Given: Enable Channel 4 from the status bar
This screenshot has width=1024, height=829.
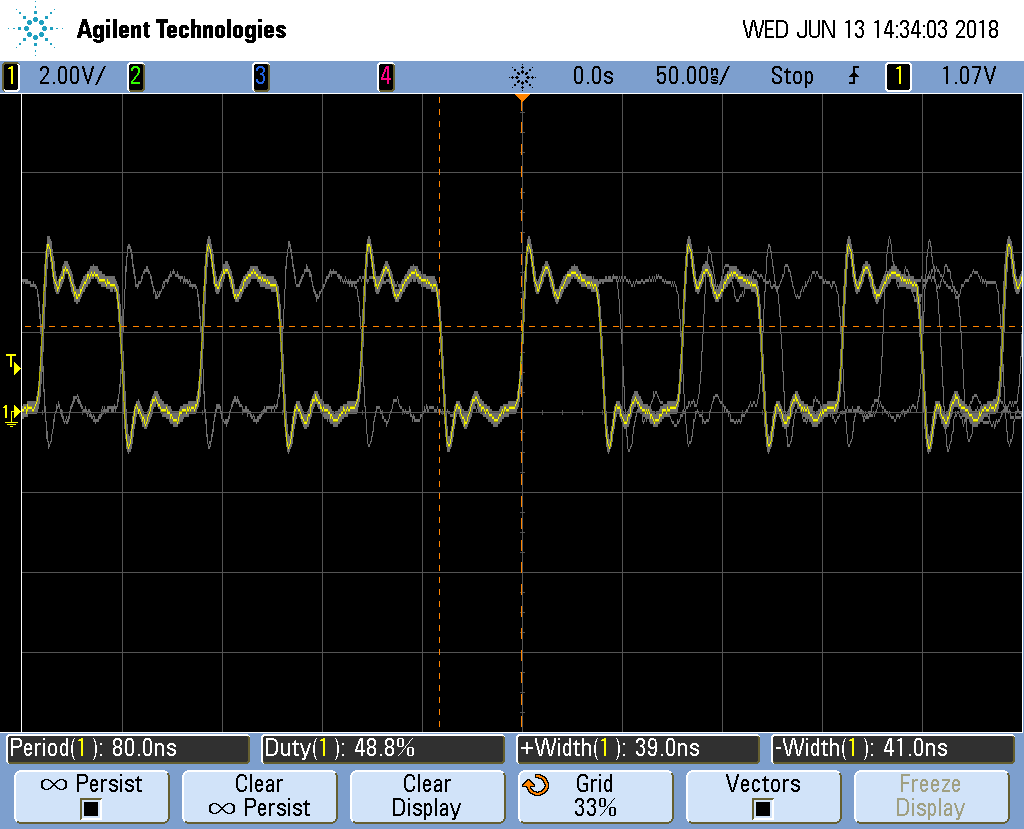Looking at the screenshot, I should 386,76.
